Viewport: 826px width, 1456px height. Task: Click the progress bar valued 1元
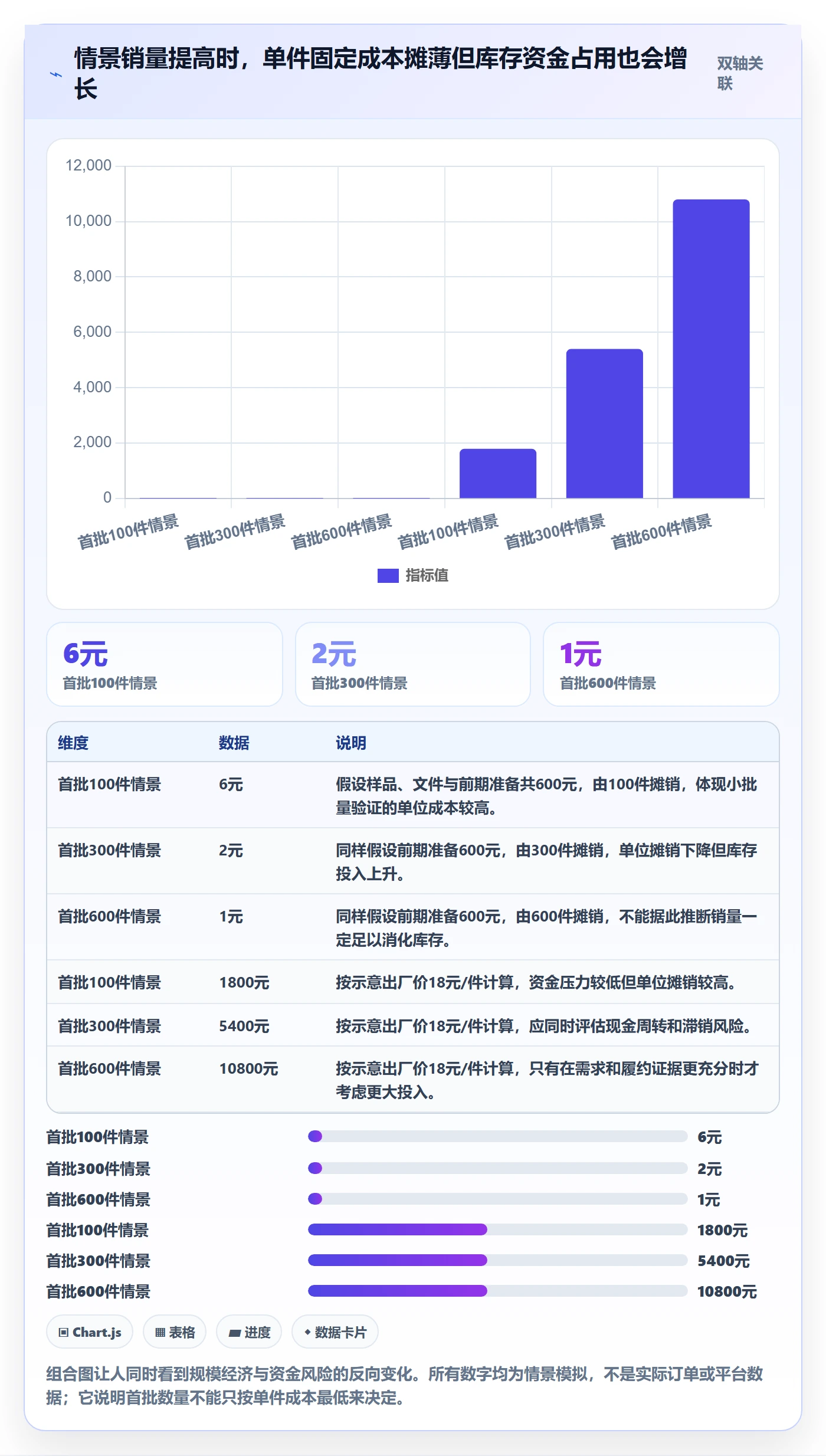(x=497, y=1199)
